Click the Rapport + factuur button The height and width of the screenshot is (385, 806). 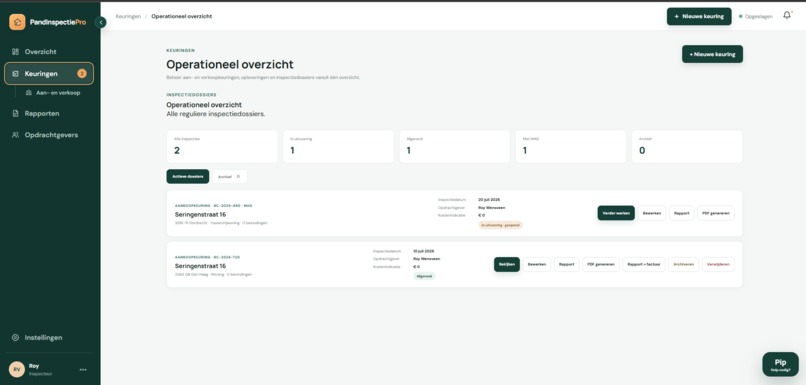[x=644, y=264]
